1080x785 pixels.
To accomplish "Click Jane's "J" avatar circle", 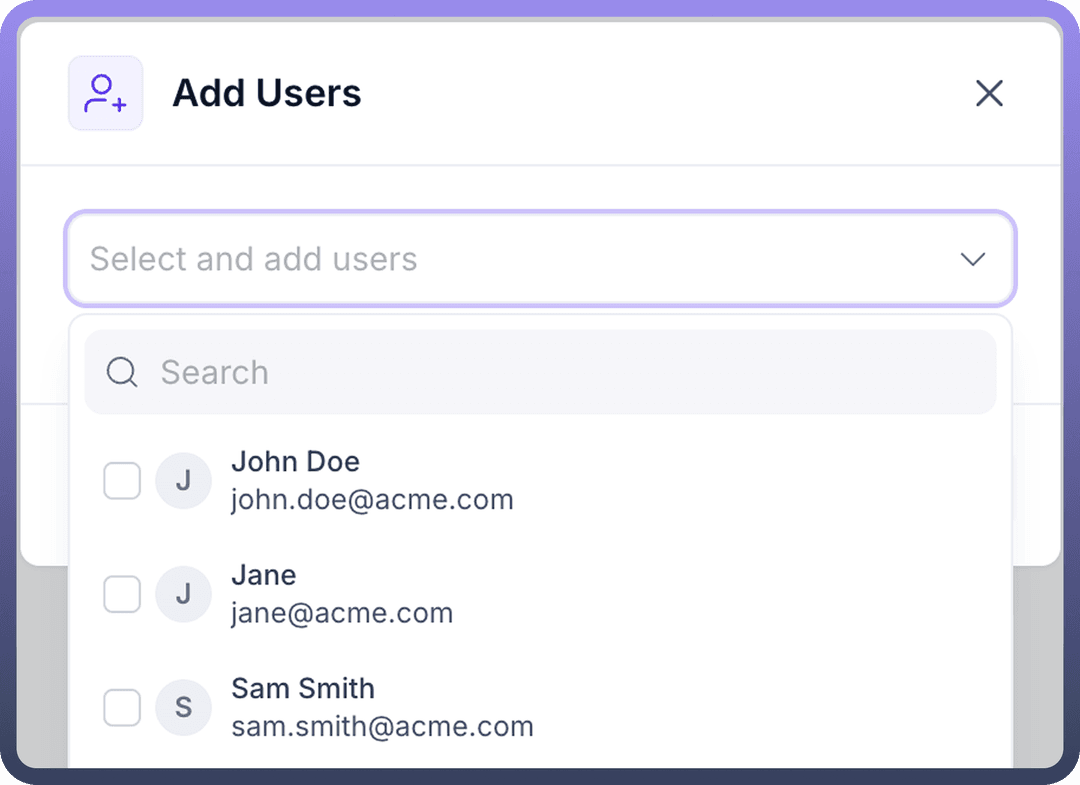I will [183, 594].
